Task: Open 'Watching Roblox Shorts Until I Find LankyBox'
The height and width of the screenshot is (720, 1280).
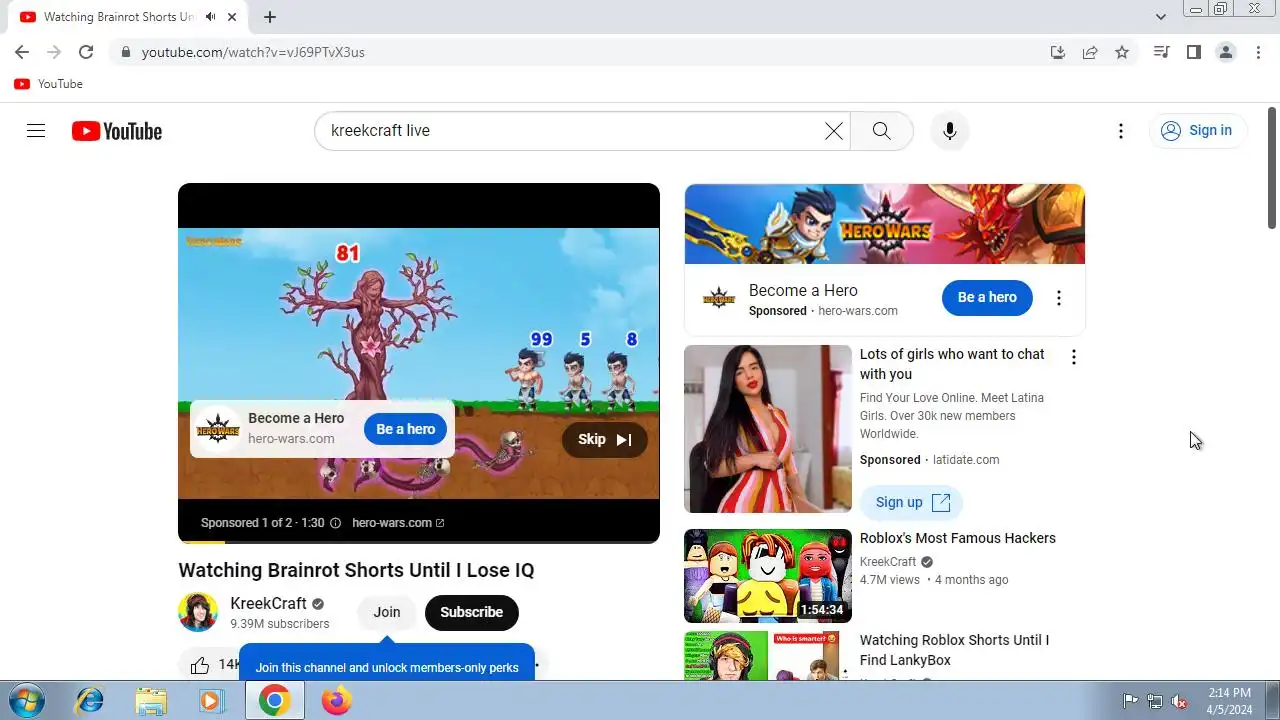Action: (x=954, y=650)
